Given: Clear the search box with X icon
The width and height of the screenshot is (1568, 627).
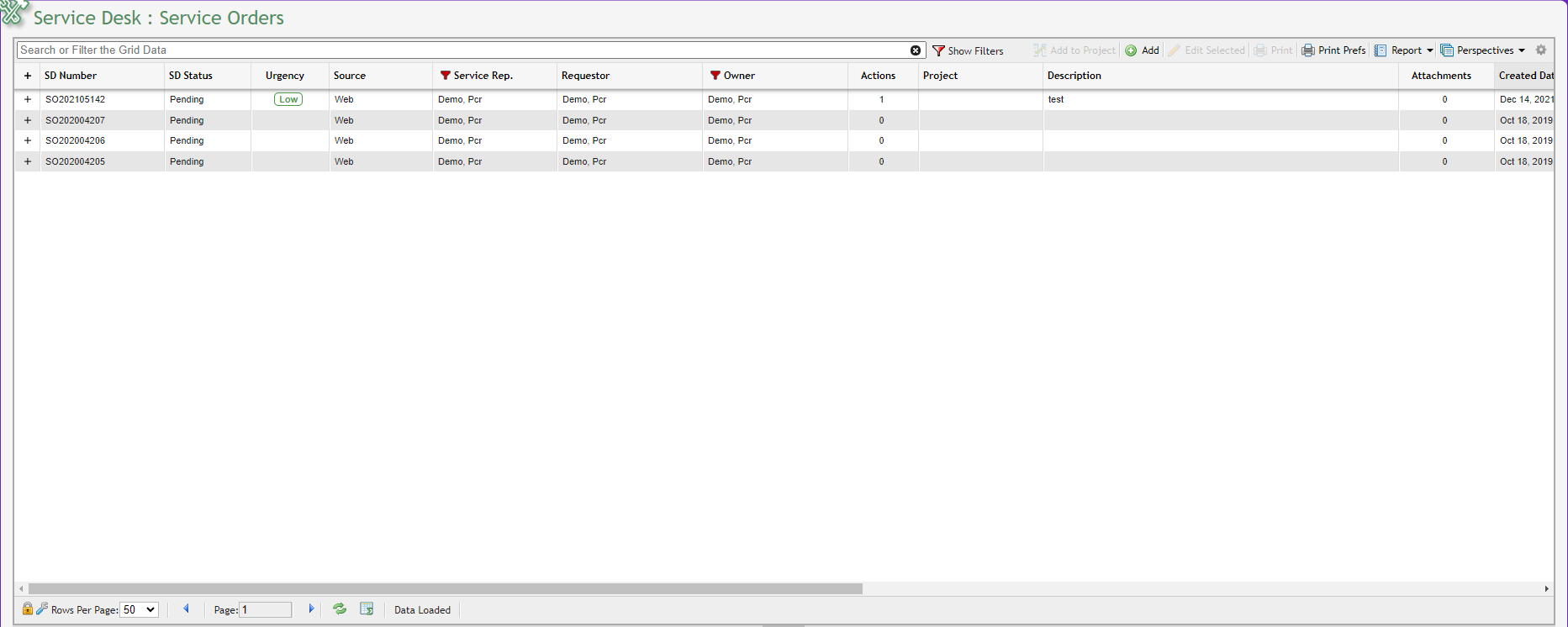Looking at the screenshot, I should (915, 50).
